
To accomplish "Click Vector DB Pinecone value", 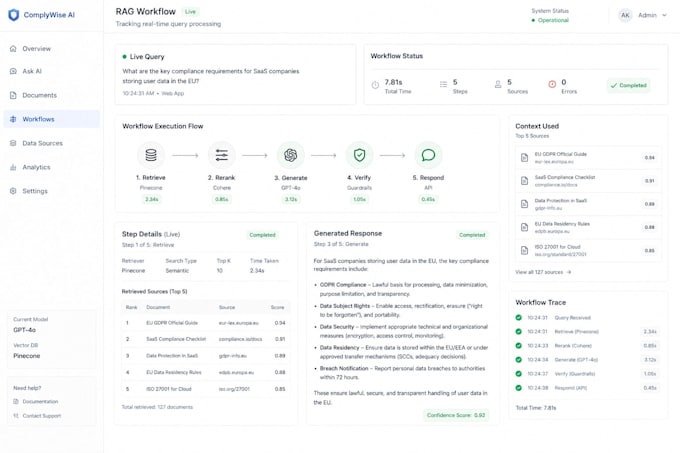I will [27, 356].
